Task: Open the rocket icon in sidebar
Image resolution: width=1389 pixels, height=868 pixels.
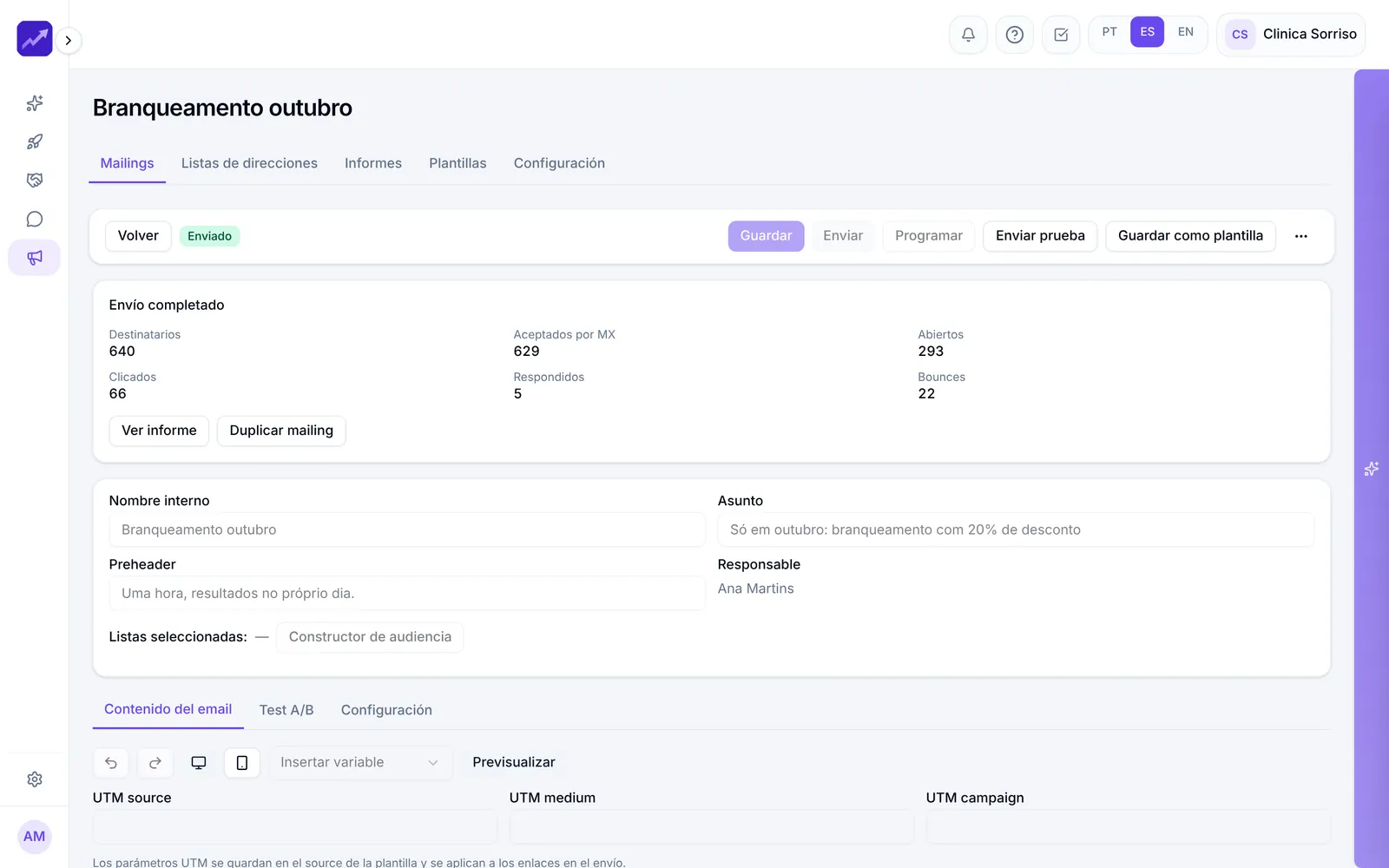Action: (x=35, y=141)
